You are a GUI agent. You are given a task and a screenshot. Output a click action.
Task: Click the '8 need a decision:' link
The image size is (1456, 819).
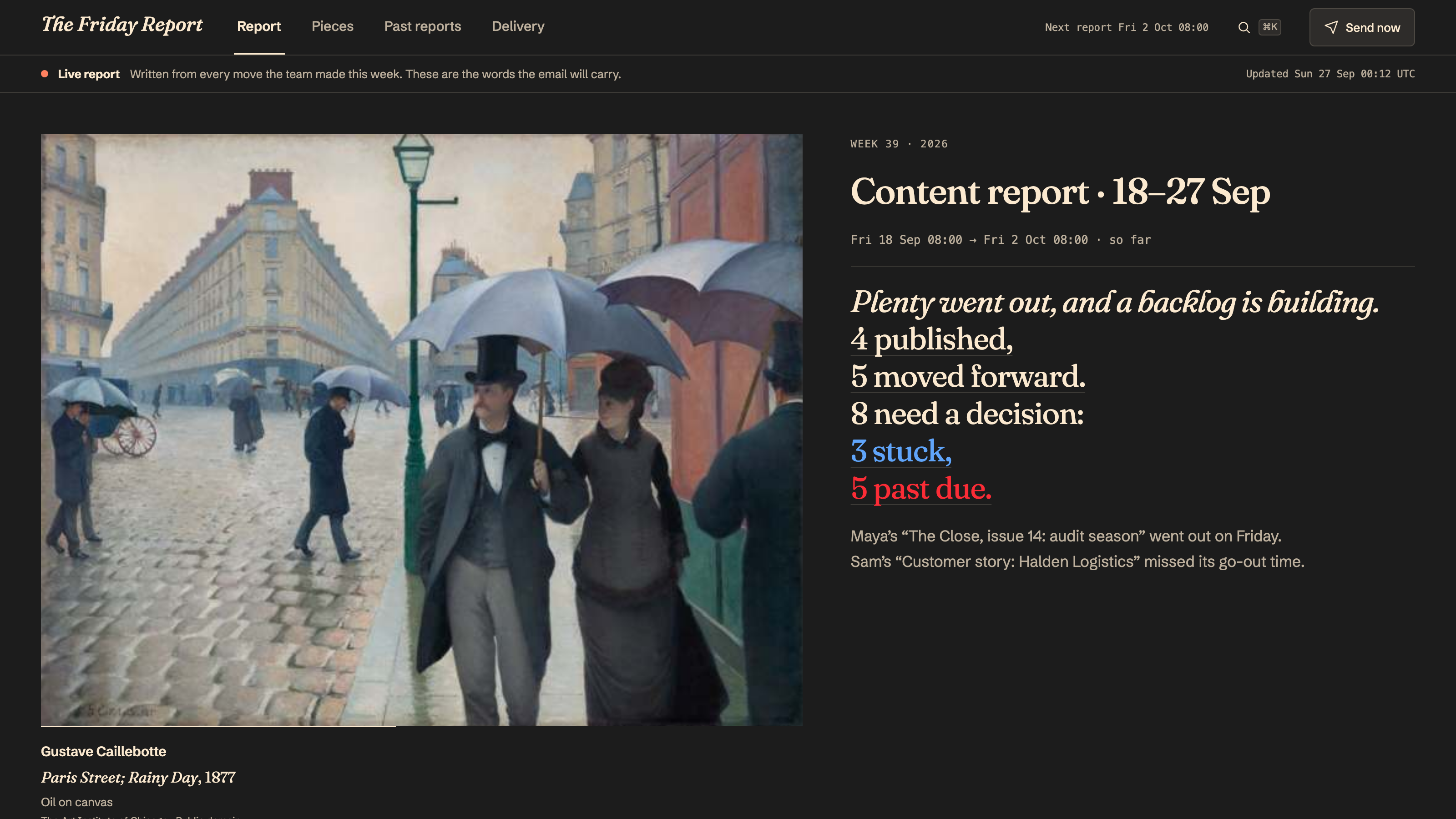point(967,414)
